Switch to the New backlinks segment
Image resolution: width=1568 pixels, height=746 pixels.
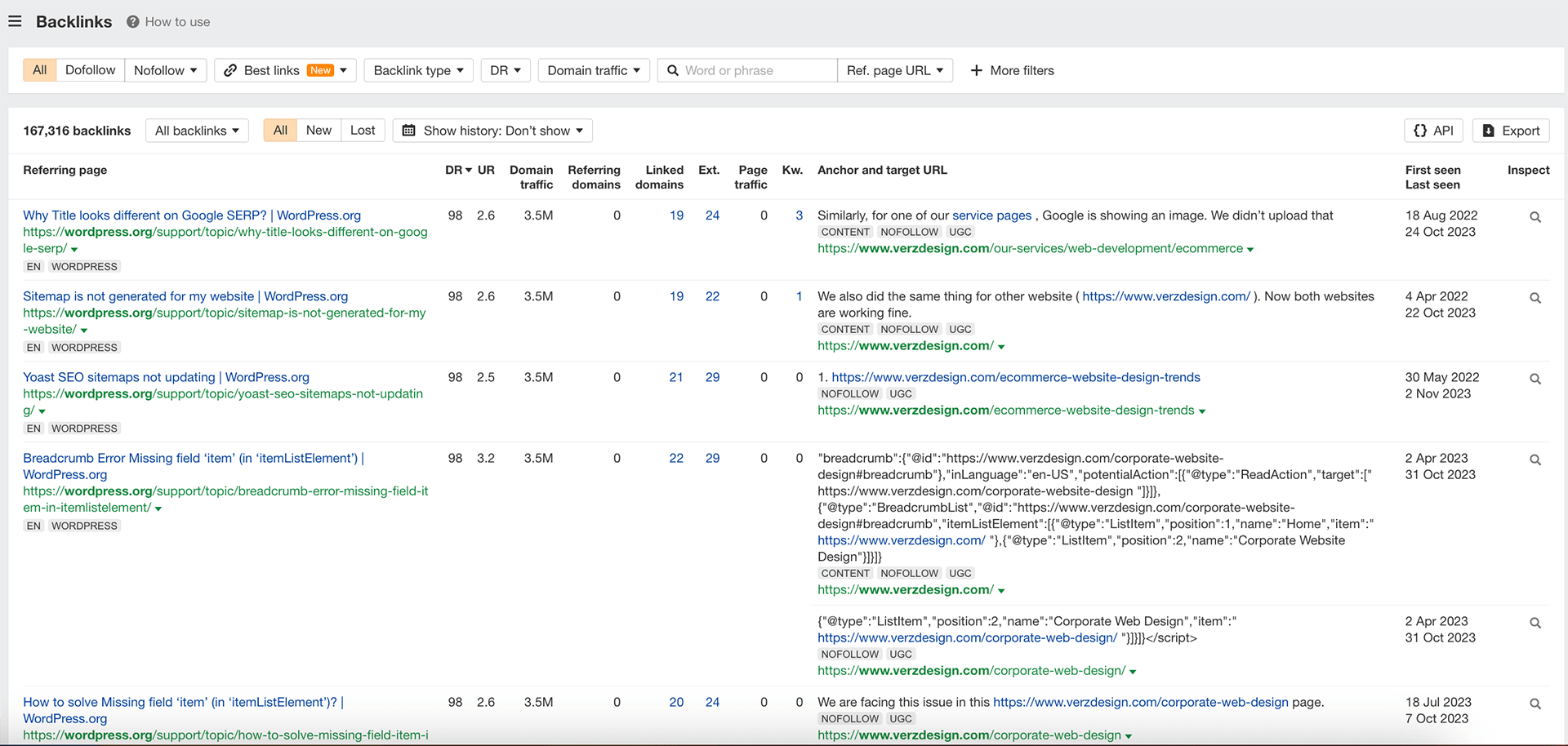(318, 131)
